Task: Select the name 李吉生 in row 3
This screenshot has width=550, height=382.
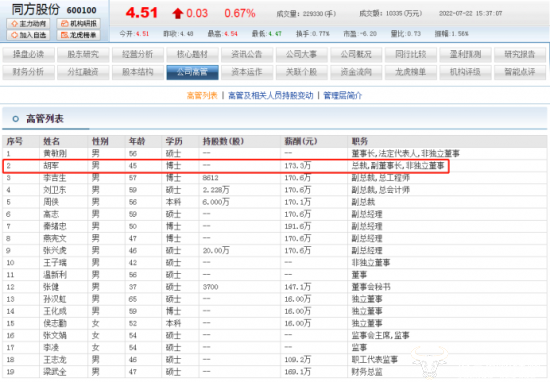Action: click(55, 178)
